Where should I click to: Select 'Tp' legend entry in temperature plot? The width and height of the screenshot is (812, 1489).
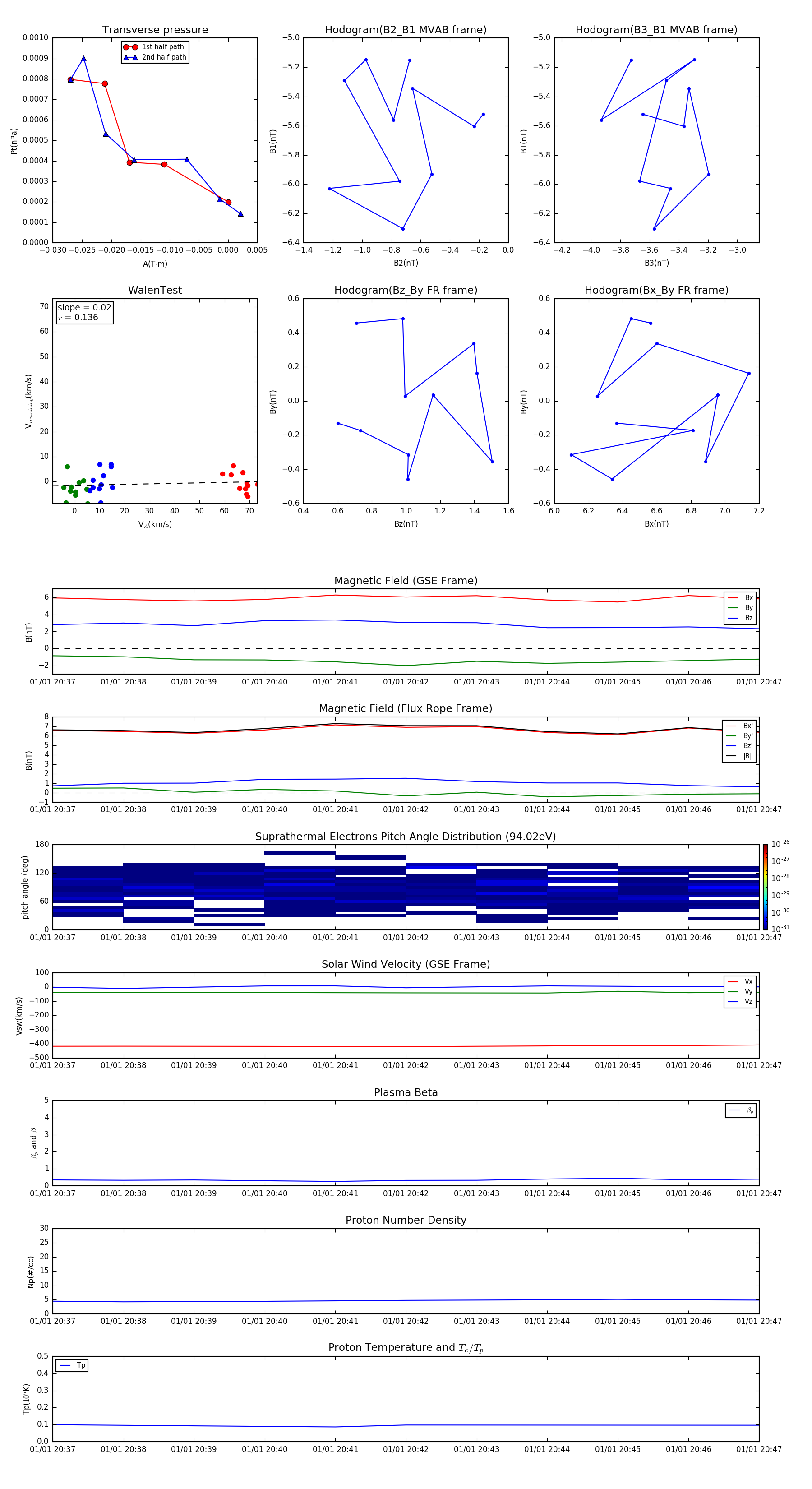(72, 1365)
